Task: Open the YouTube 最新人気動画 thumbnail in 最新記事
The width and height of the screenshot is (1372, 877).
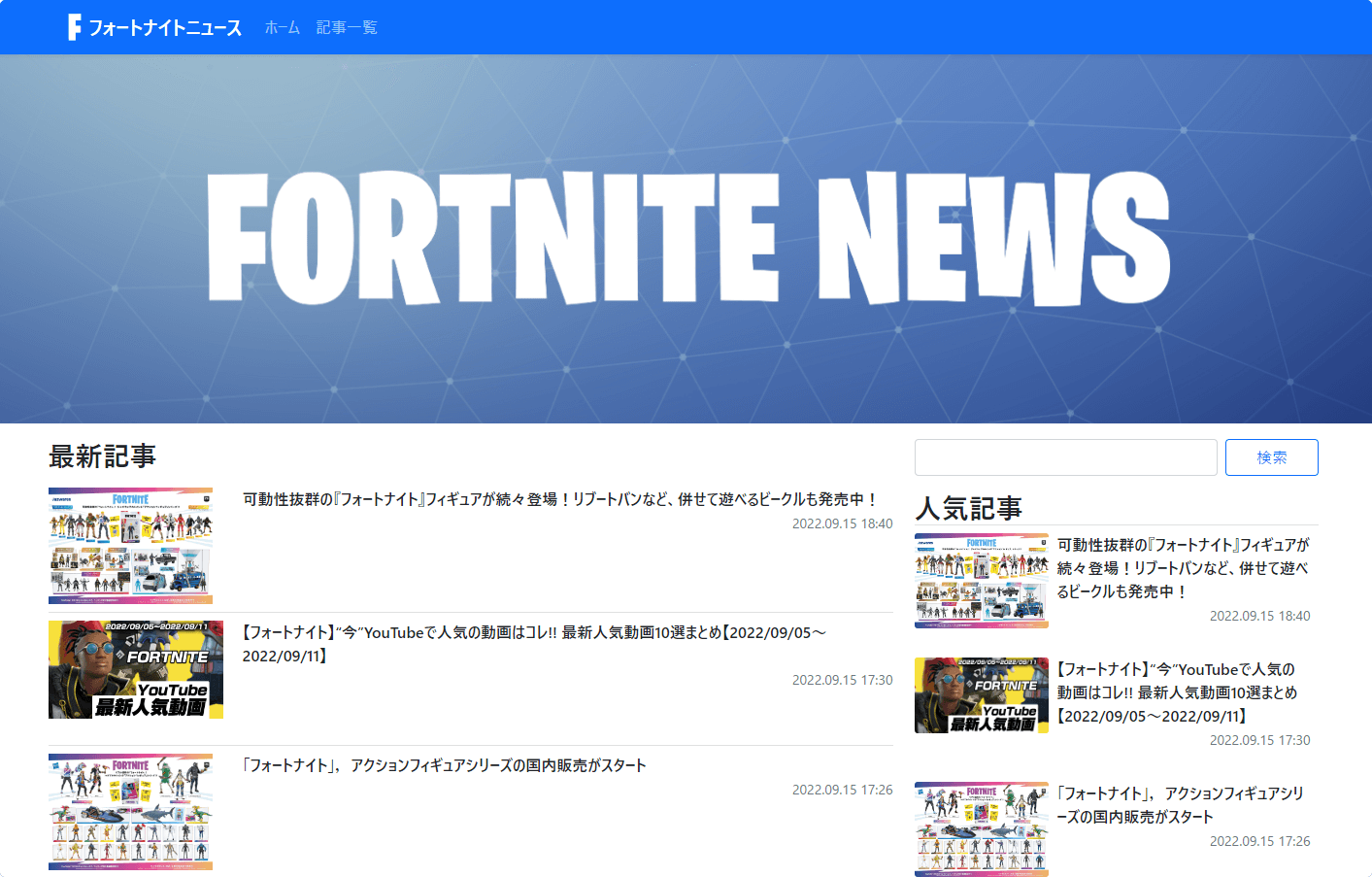Action: point(136,670)
